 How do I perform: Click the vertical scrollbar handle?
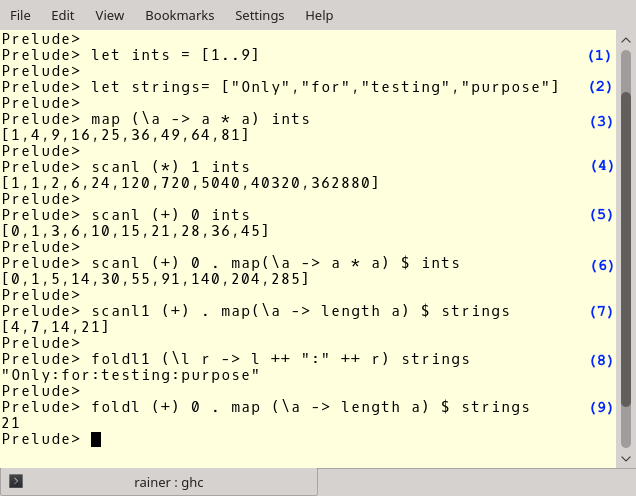pos(626,249)
